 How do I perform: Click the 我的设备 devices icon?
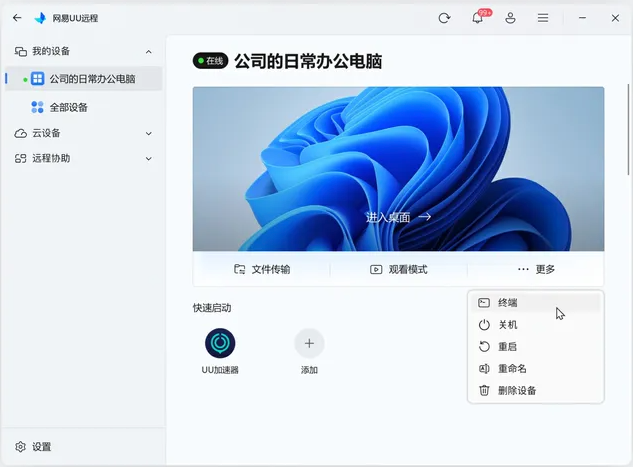[21, 52]
